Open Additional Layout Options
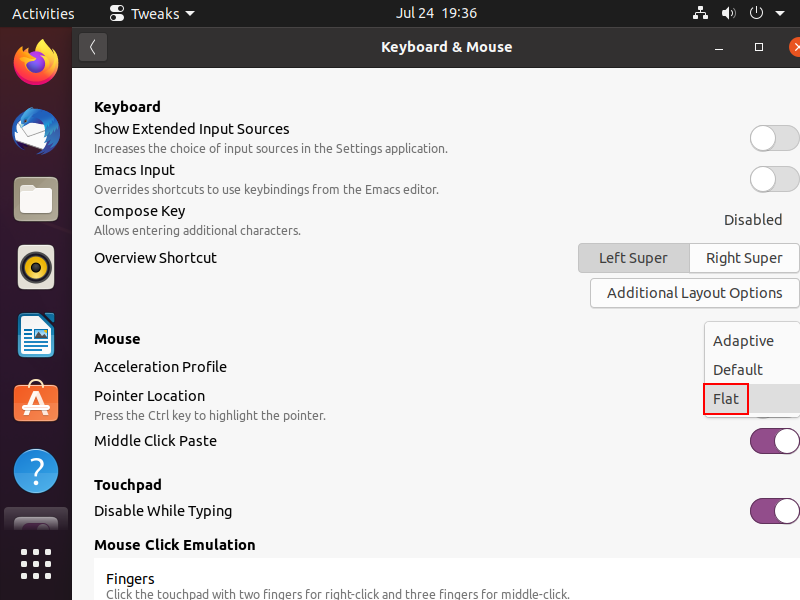 [x=695, y=293]
